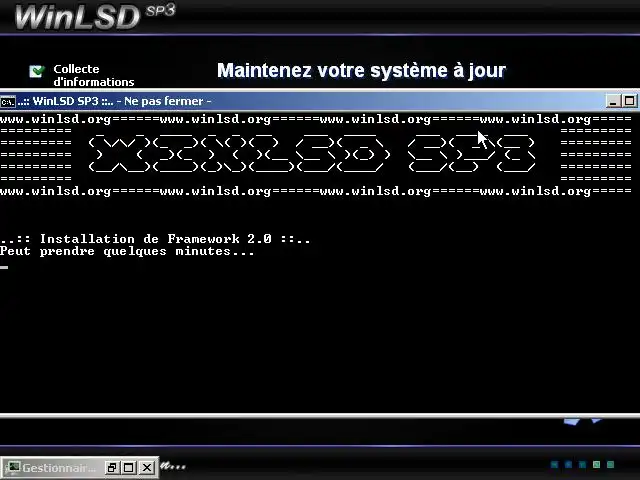The image size is (640, 480).
Task: Click the WinLSD SP3 logo at top
Action: click(95, 16)
